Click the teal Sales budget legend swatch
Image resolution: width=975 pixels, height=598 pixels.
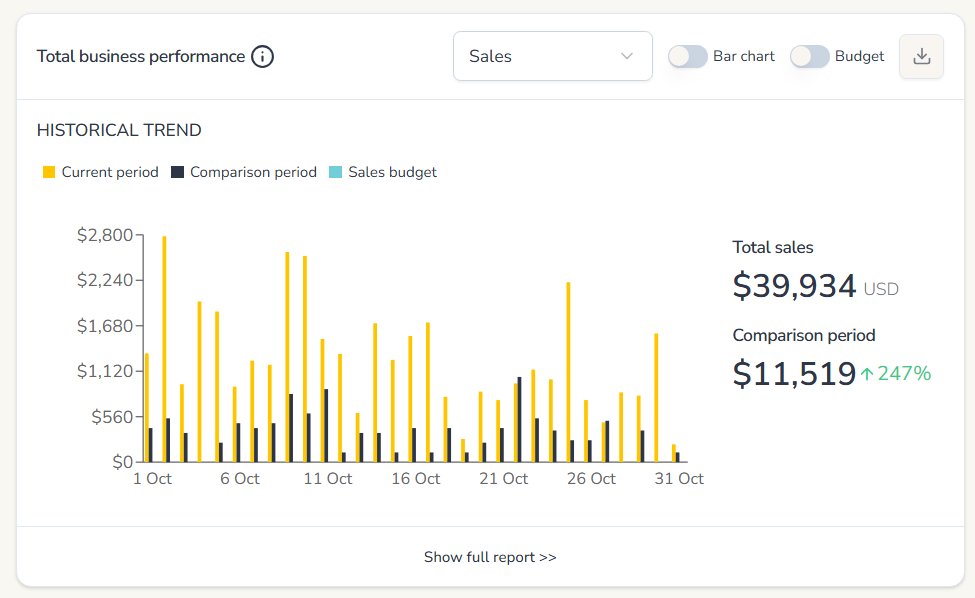(334, 172)
